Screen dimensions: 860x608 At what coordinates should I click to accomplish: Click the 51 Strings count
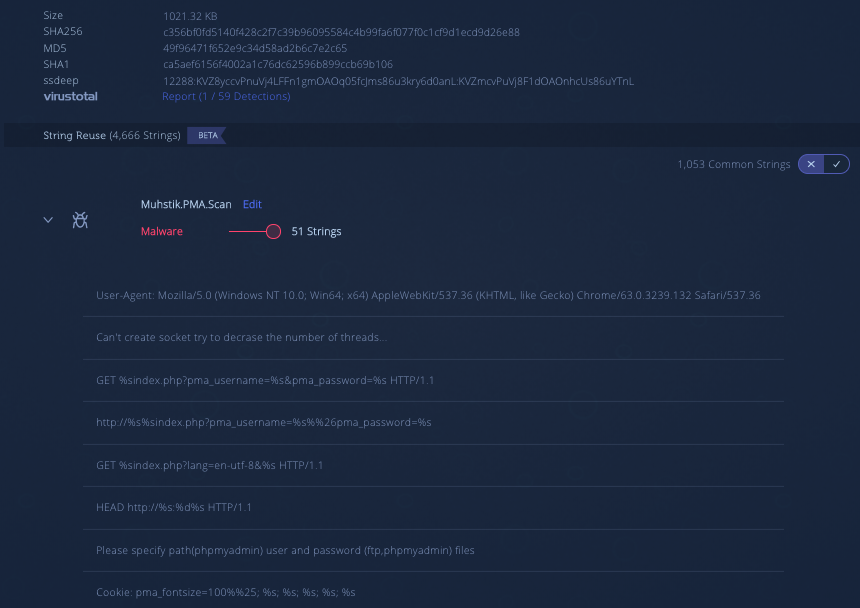point(316,231)
